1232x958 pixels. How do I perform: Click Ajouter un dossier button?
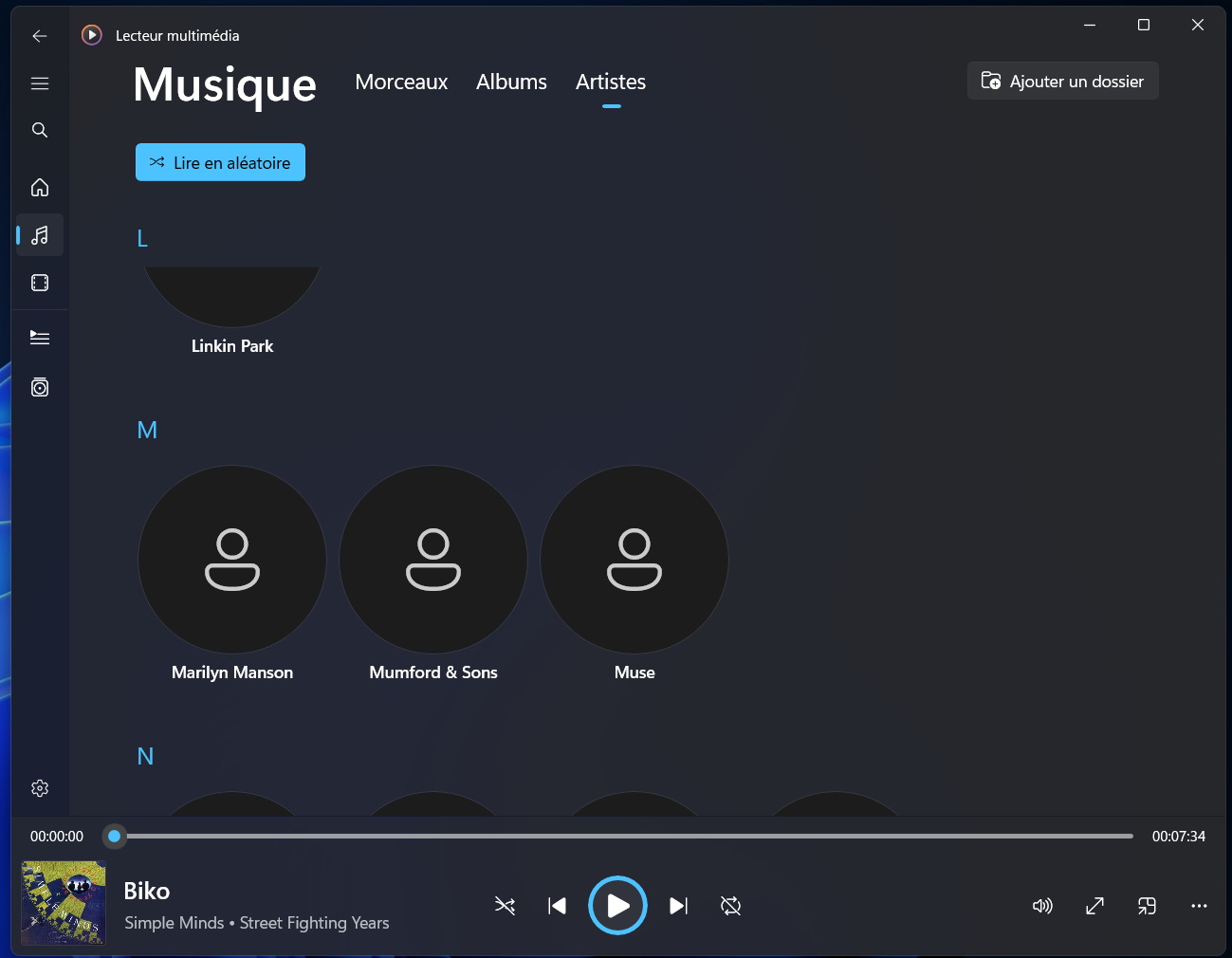coord(1063,81)
